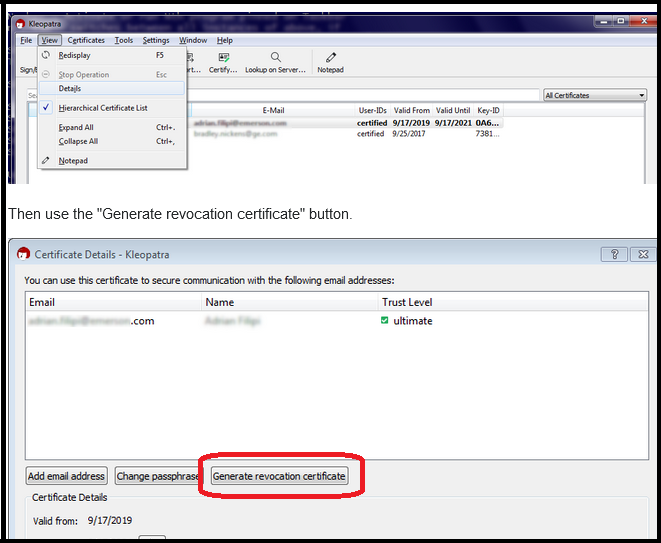The width and height of the screenshot is (661, 543).
Task: Click the Change passphrase button
Action: [157, 476]
